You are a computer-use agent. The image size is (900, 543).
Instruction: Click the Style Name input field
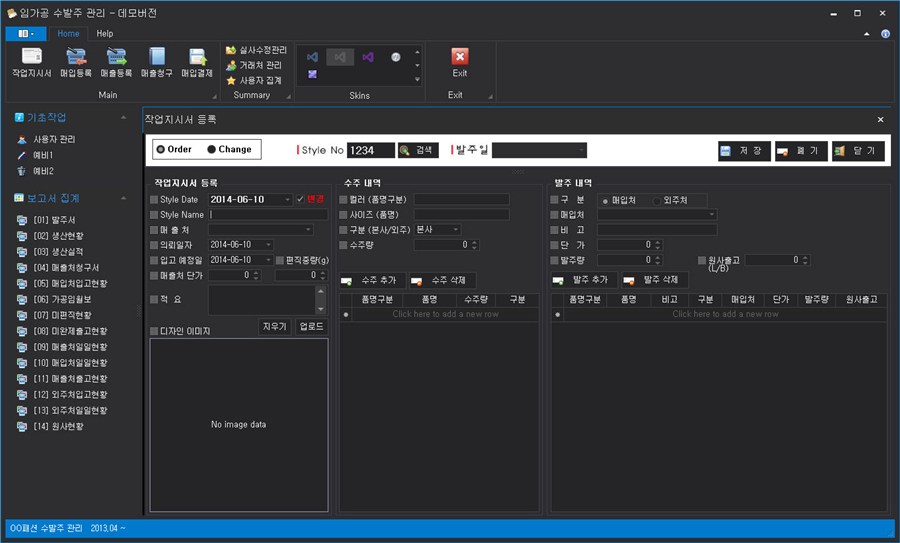tap(268, 215)
